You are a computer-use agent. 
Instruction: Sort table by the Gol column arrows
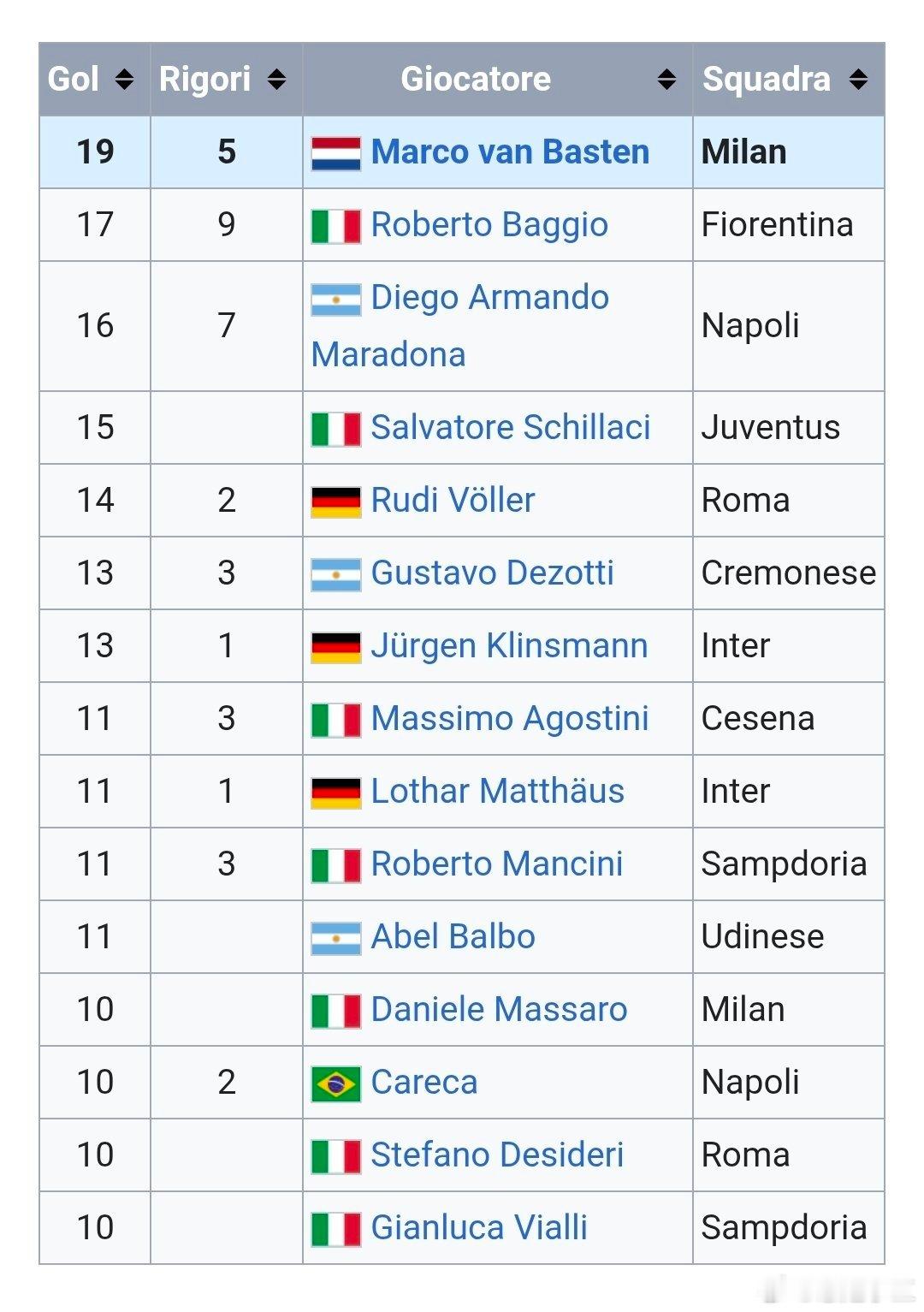[x=124, y=80]
